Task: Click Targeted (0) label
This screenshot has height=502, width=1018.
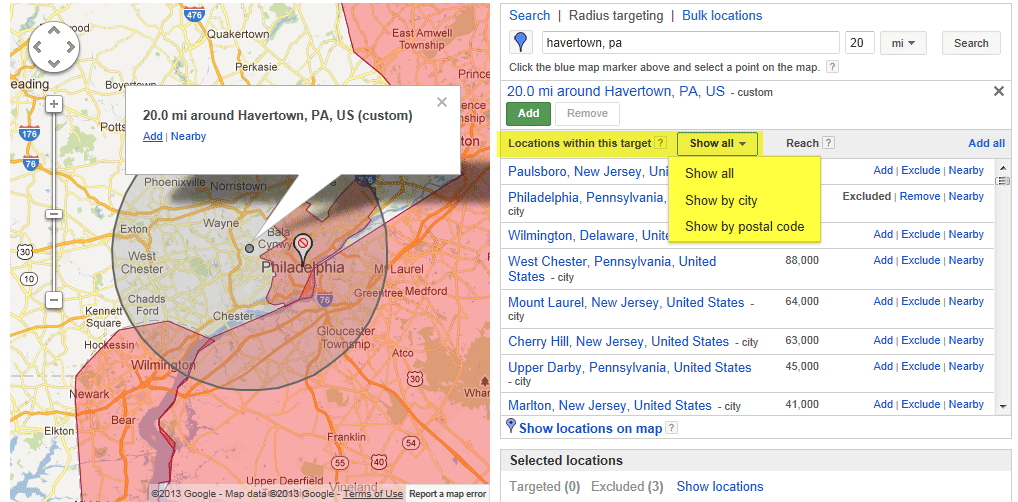Action: coord(545,486)
